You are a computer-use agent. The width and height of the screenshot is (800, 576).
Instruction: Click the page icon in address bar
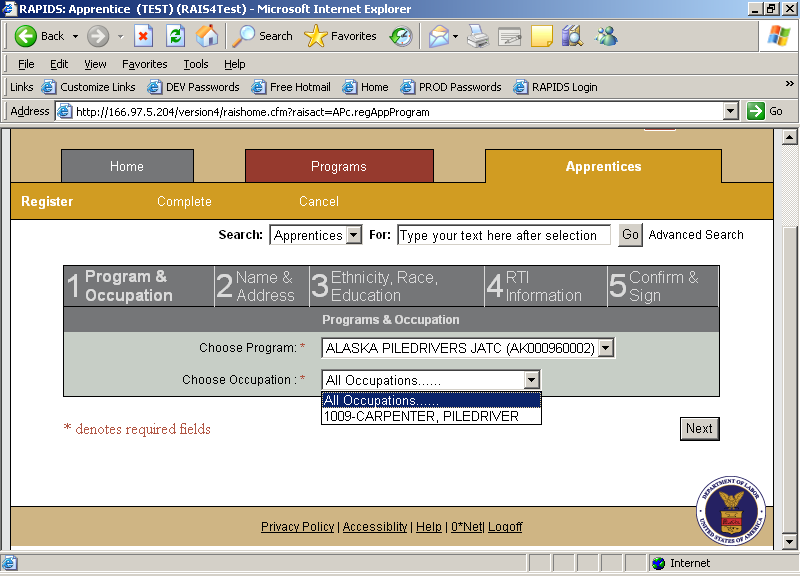[64, 111]
